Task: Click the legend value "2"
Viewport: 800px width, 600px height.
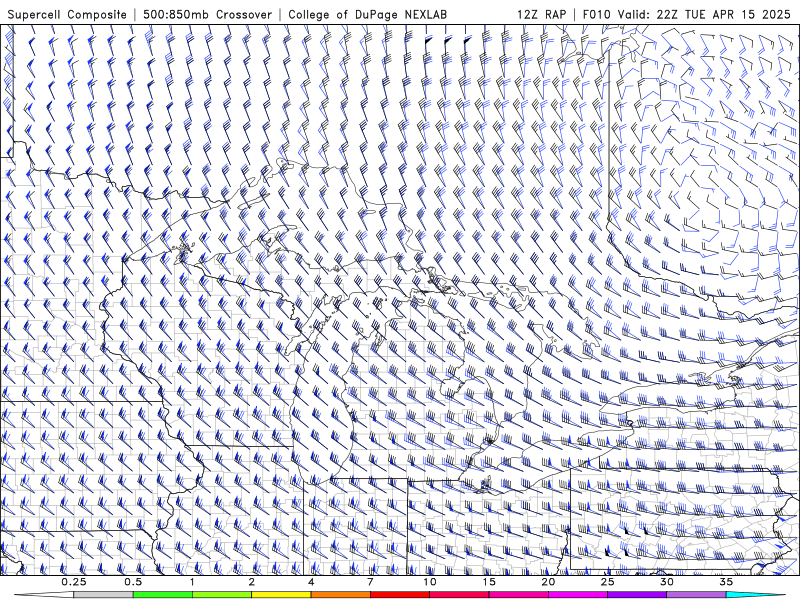Action: (252, 582)
